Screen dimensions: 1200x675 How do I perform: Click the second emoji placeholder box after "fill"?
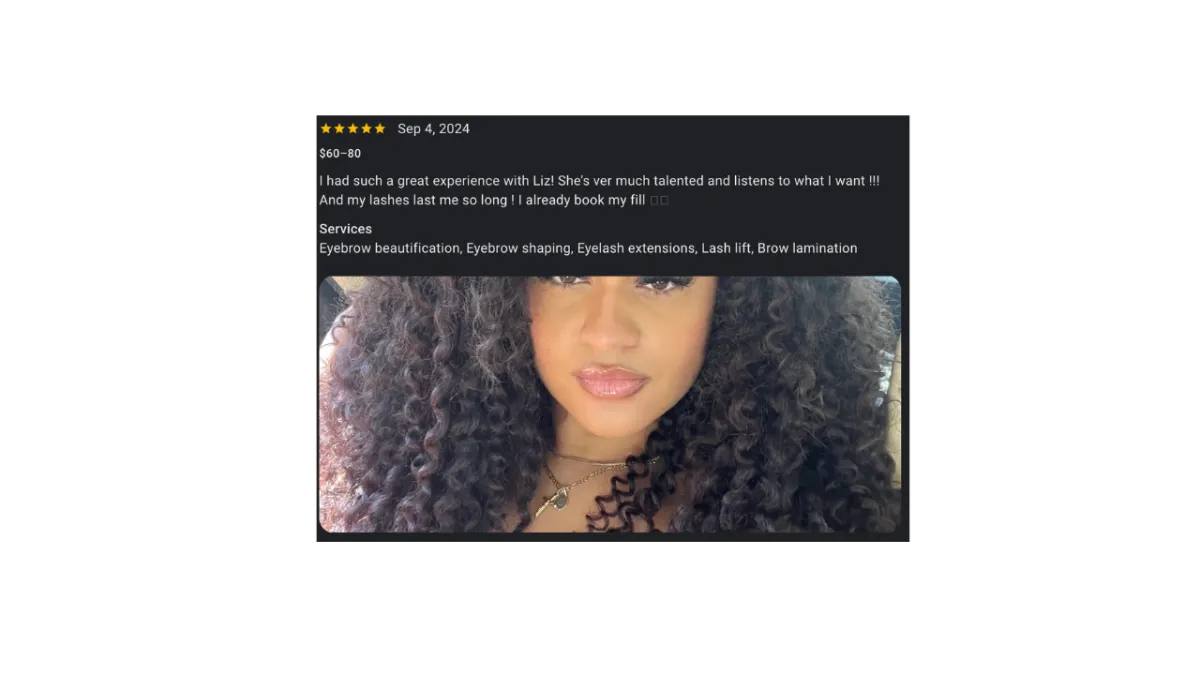click(664, 201)
